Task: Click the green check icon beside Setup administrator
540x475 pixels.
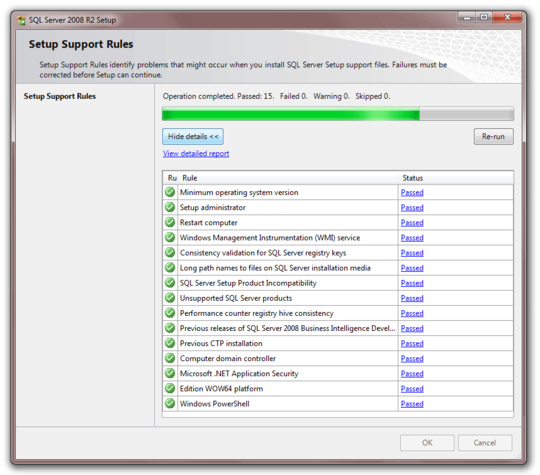Action: point(170,207)
